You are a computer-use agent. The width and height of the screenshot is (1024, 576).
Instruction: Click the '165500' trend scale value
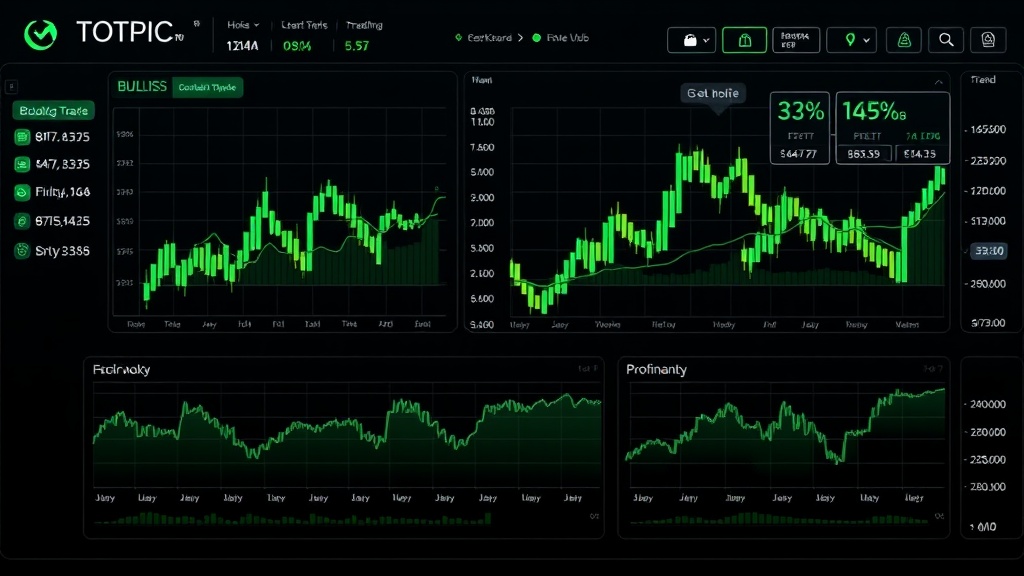[x=988, y=129]
